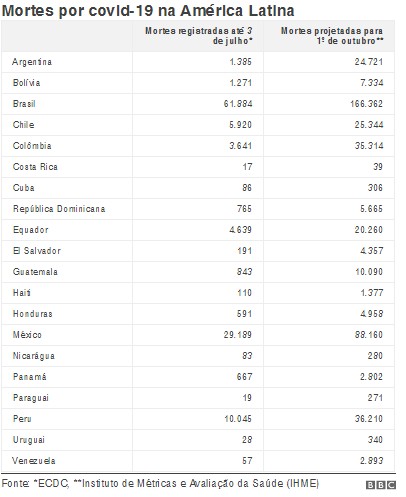Viewport: 406px width, 497px height.
Task: Select Uruguai's projected value 340
Action: (x=375, y=440)
